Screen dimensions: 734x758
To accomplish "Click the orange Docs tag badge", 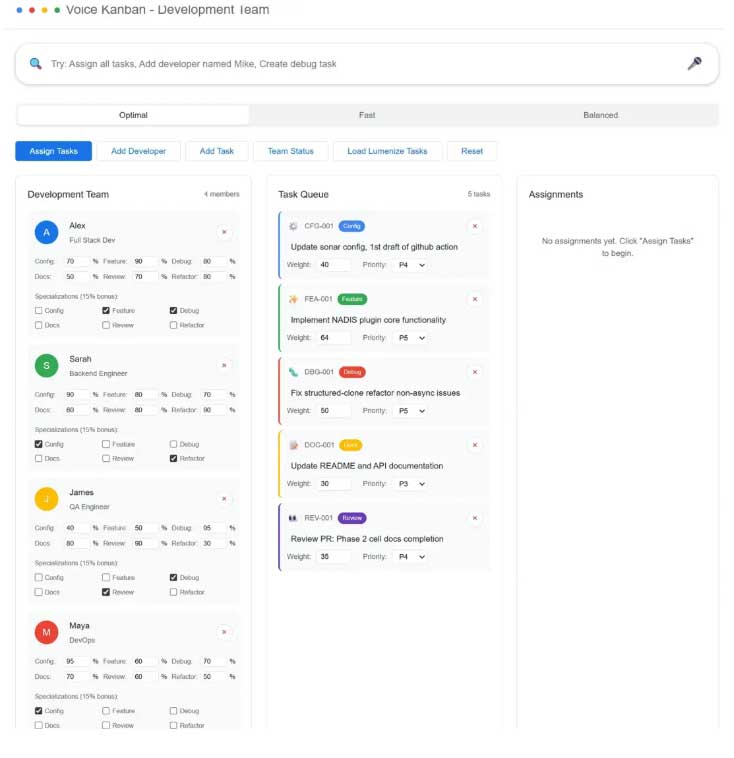I will coord(351,445).
